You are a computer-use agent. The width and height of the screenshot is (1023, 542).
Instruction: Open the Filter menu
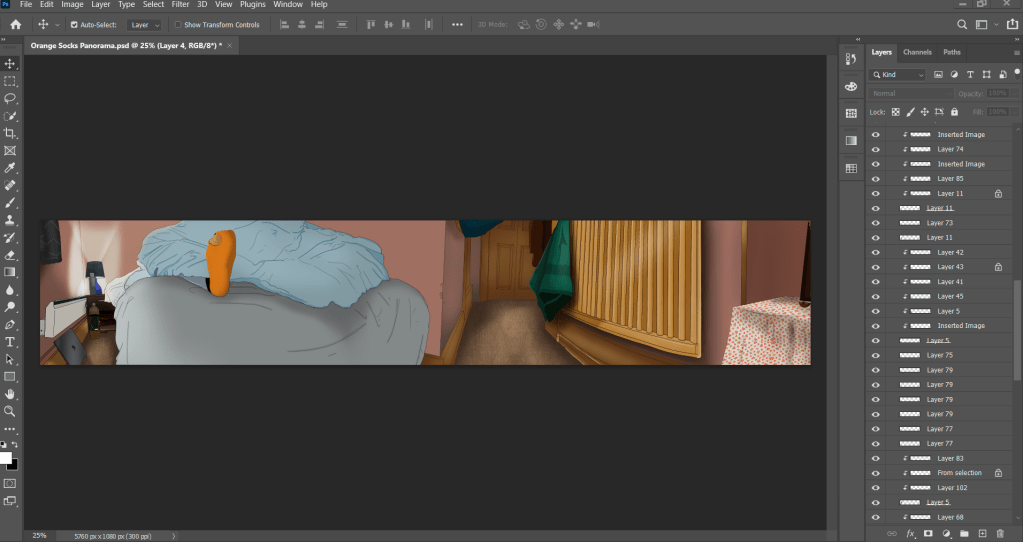click(180, 5)
